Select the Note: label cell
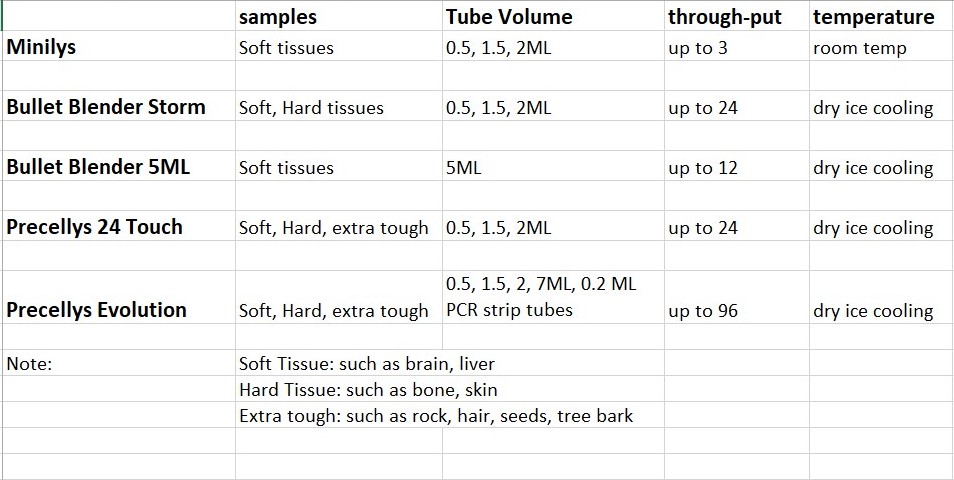 29,364
